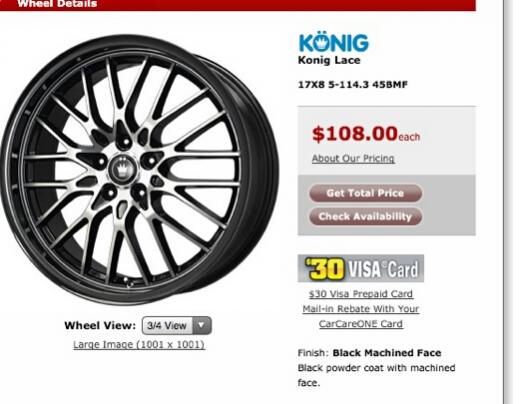Open Large Image (1001 x 1001) link

(139, 345)
